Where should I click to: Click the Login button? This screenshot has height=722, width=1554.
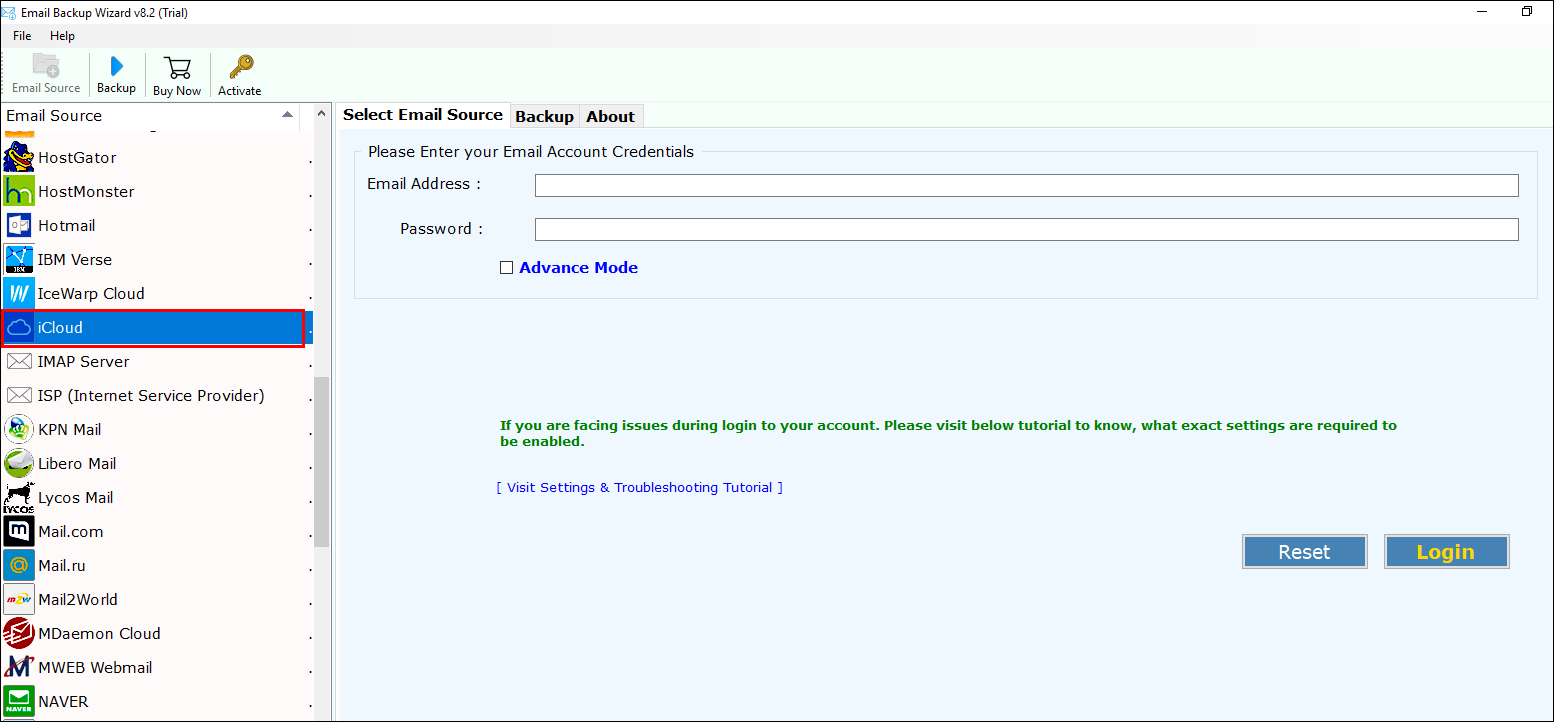(1446, 552)
